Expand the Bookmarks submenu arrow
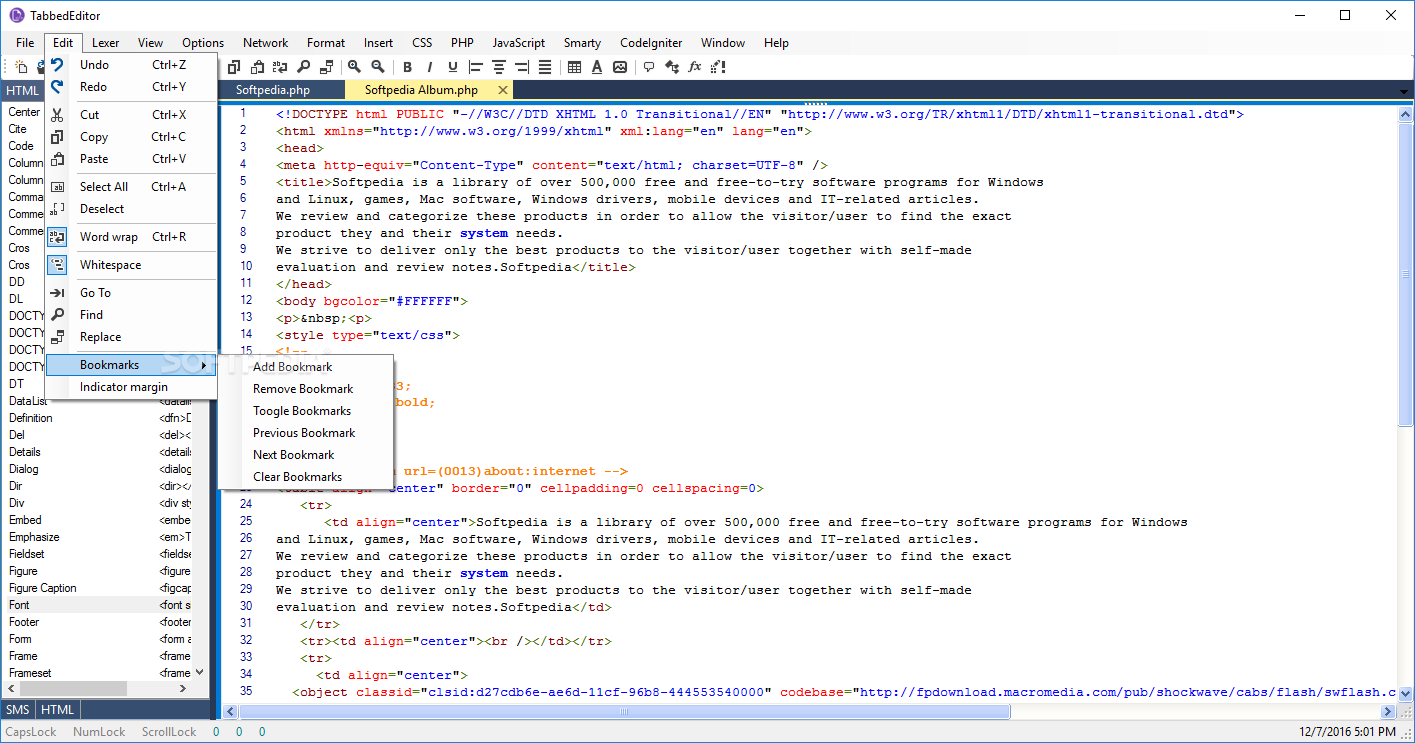The image size is (1415, 743). tap(204, 366)
